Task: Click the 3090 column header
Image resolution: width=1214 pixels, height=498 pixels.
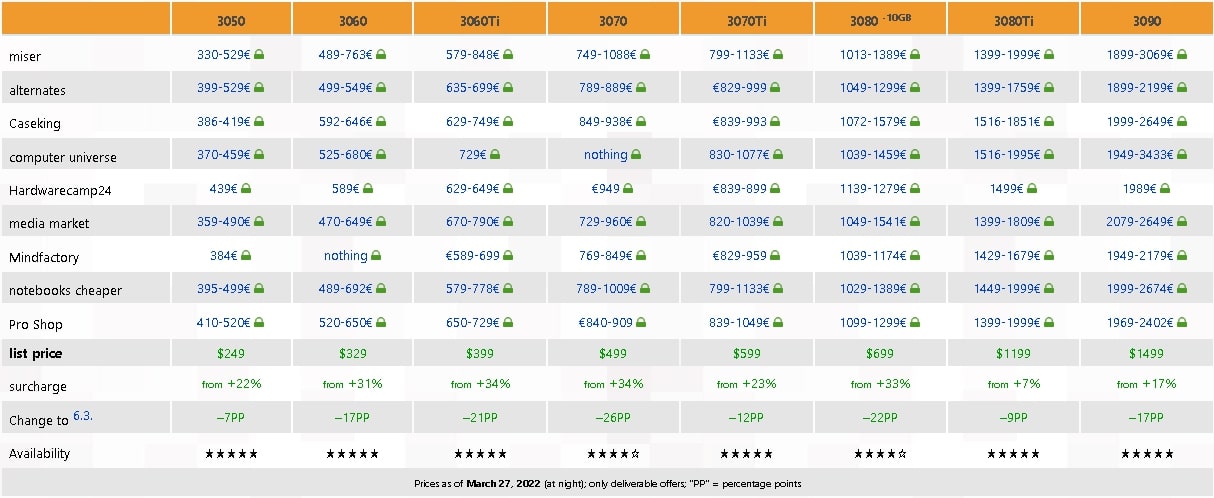Action: 1147,19
